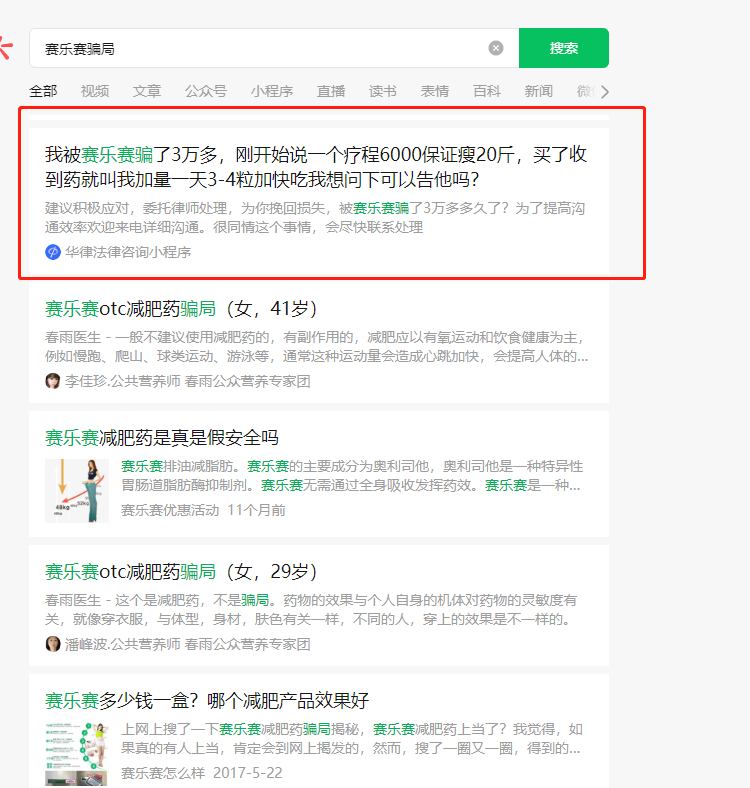Screen dimensions: 750x788
Task: Click the green 搜索 button
Action: pos(564,48)
